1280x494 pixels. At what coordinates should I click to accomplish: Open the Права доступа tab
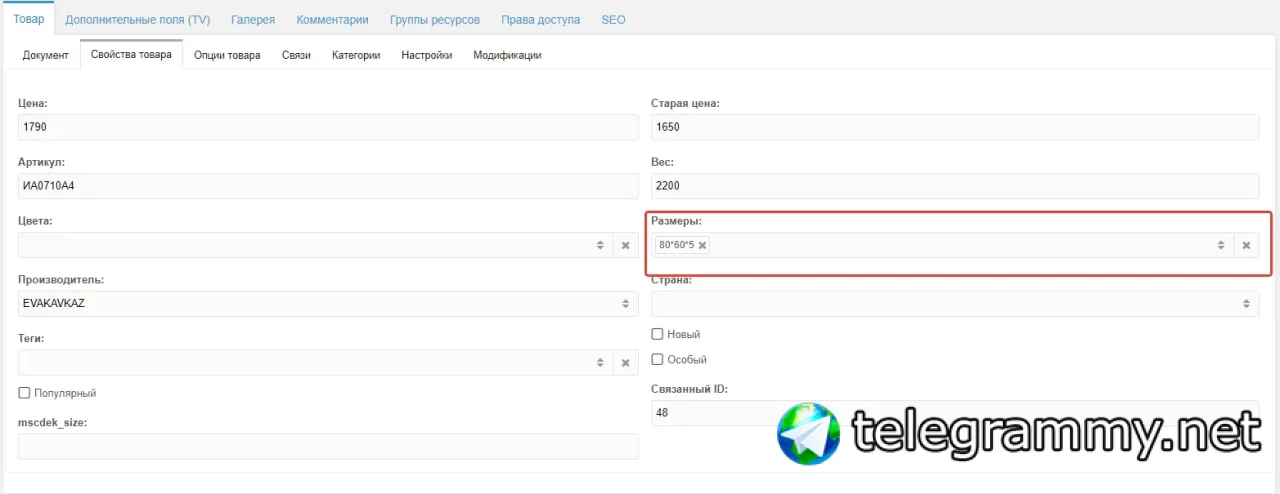(x=540, y=19)
